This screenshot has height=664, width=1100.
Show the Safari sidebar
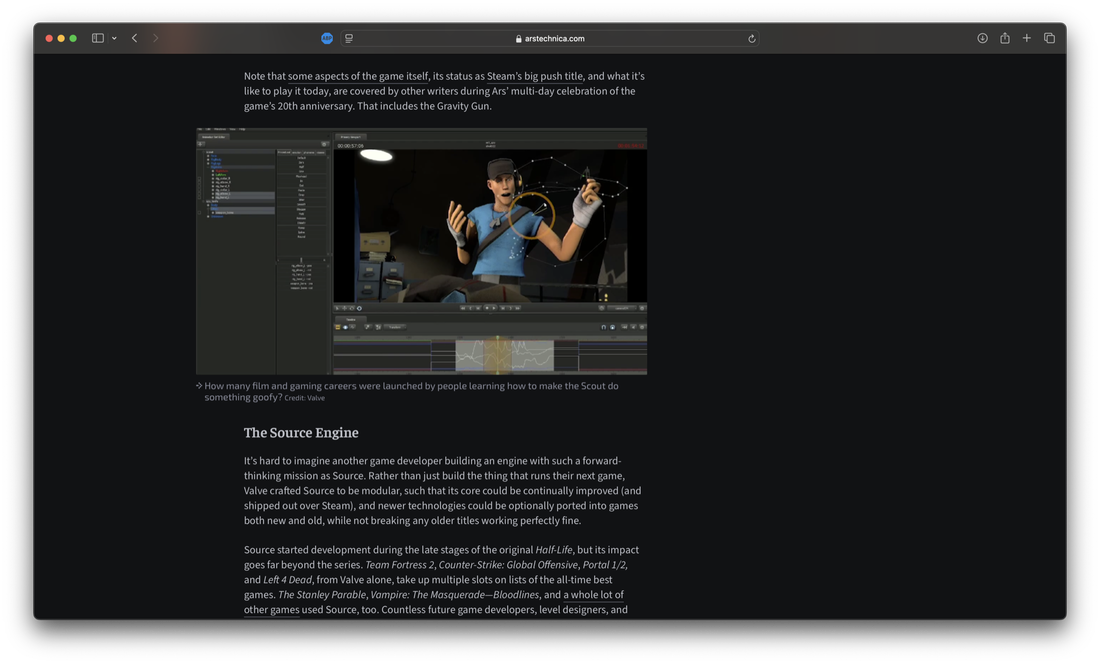[98, 39]
